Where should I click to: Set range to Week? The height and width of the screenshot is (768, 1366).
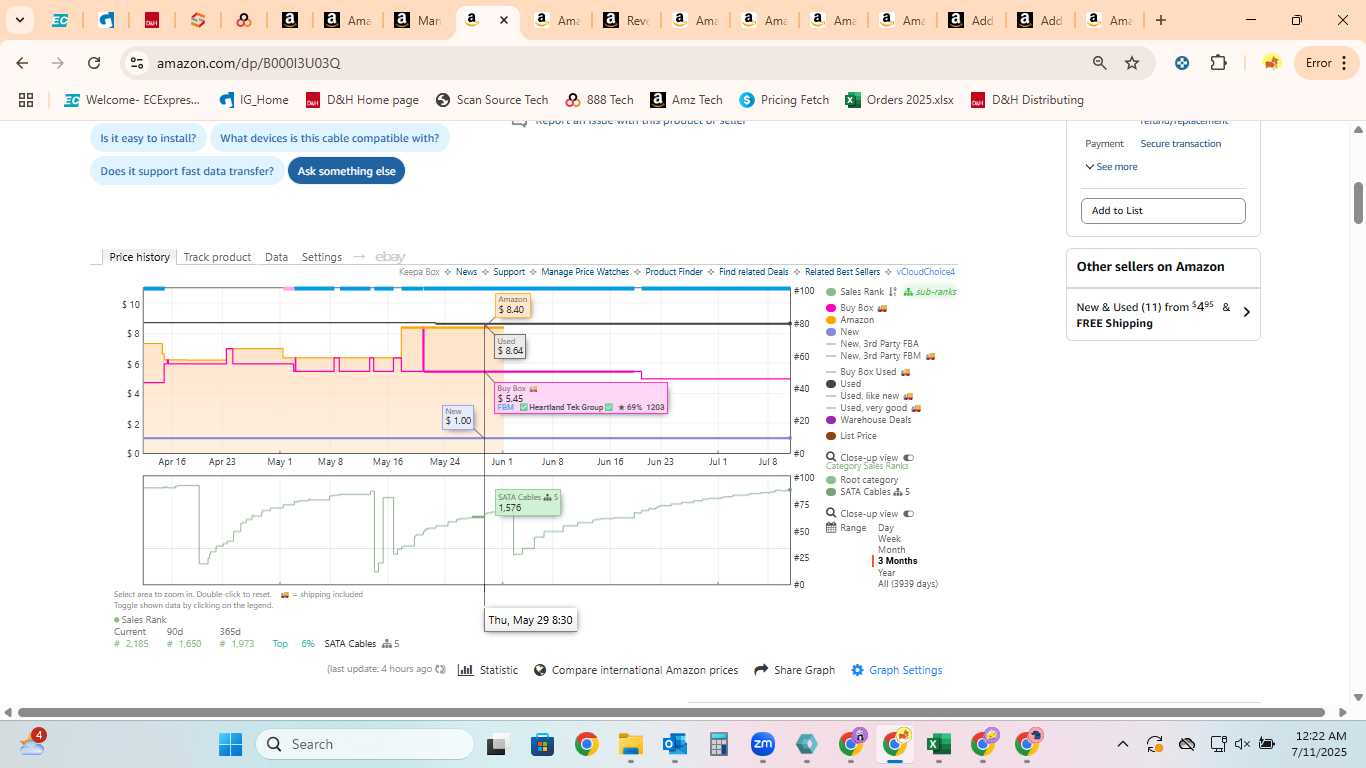889,539
